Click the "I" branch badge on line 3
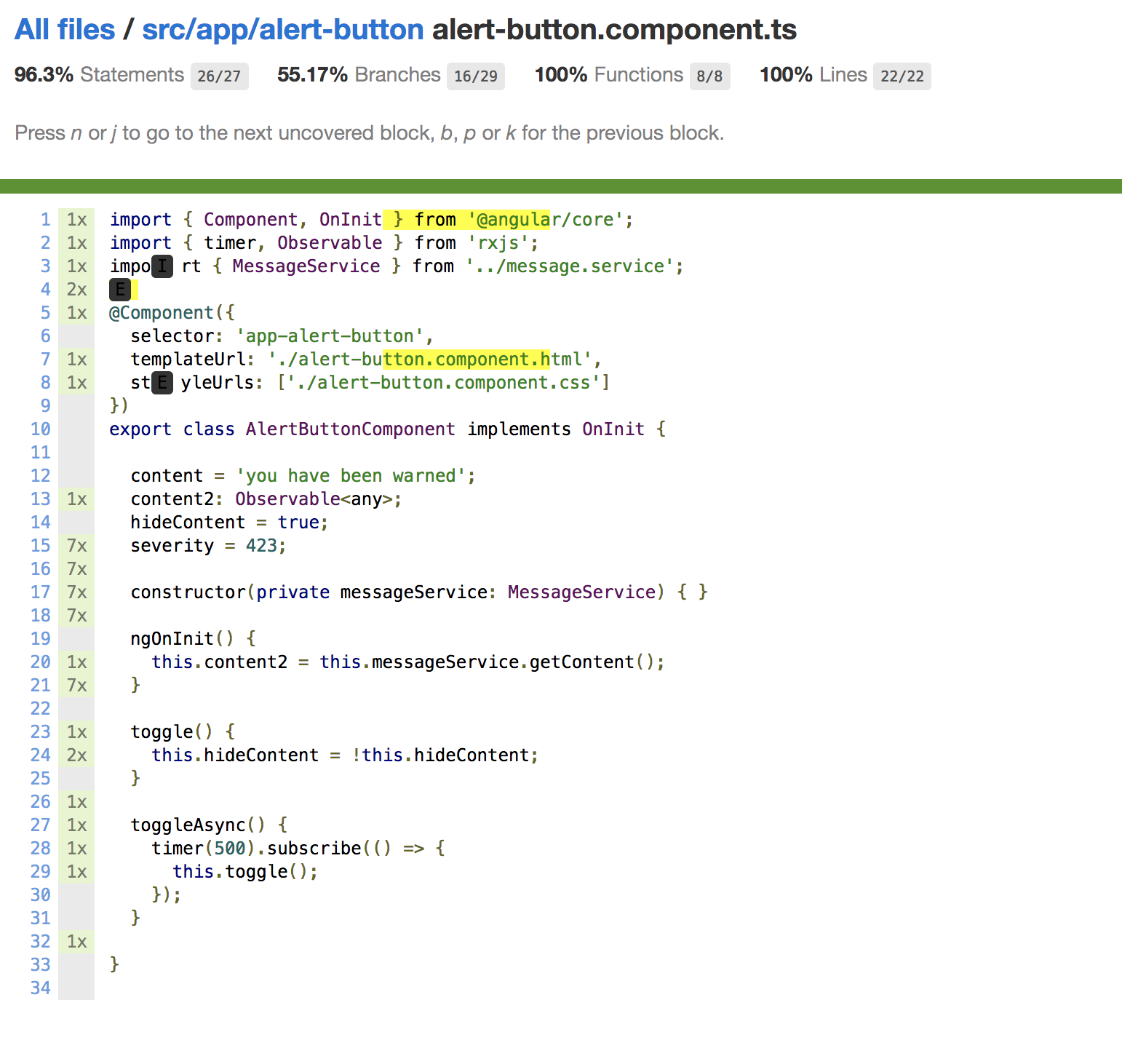The width and height of the screenshot is (1122, 1064). [x=162, y=266]
